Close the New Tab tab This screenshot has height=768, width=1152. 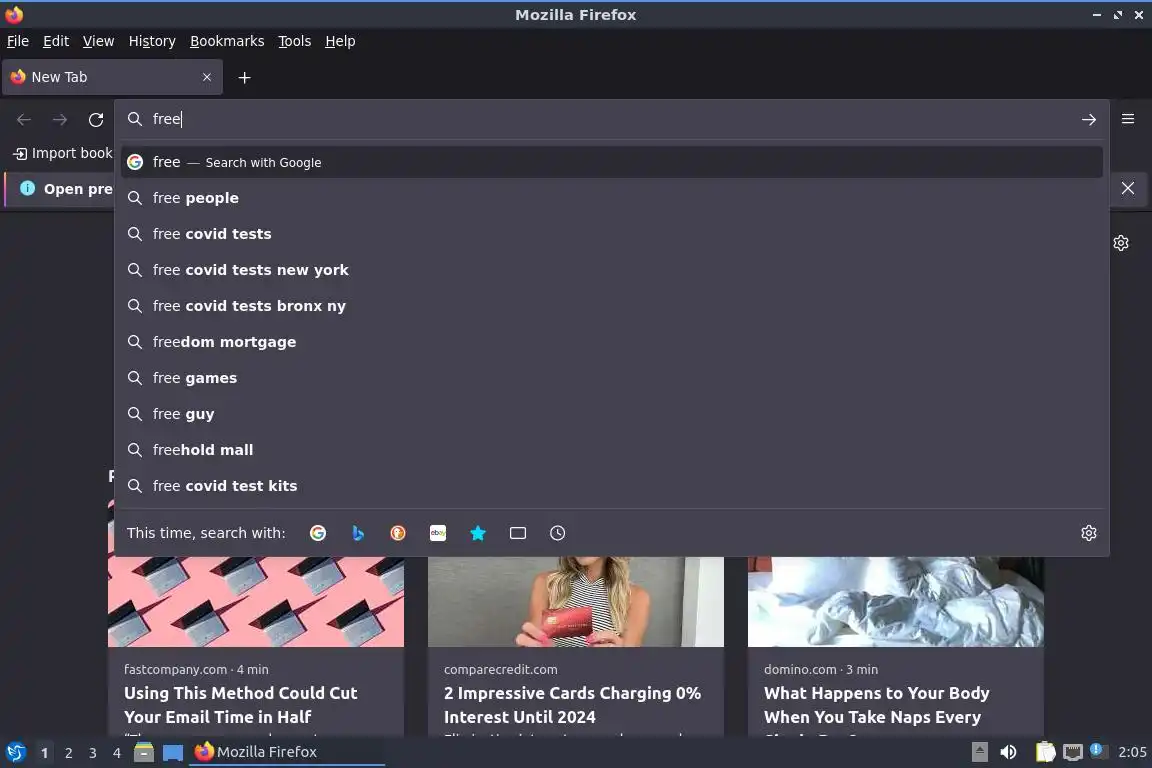[206, 77]
